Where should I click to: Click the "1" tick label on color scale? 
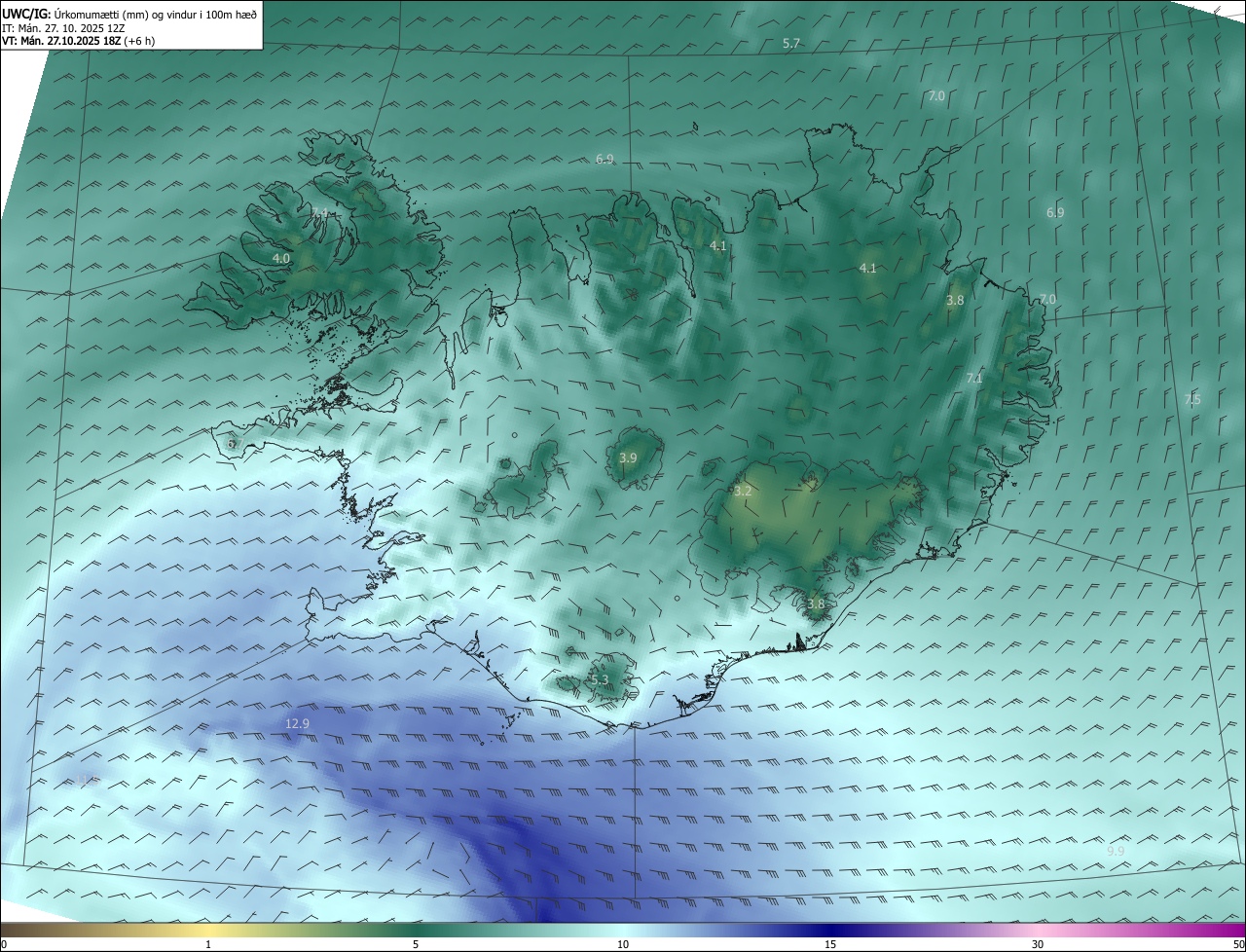pyautogui.click(x=208, y=944)
